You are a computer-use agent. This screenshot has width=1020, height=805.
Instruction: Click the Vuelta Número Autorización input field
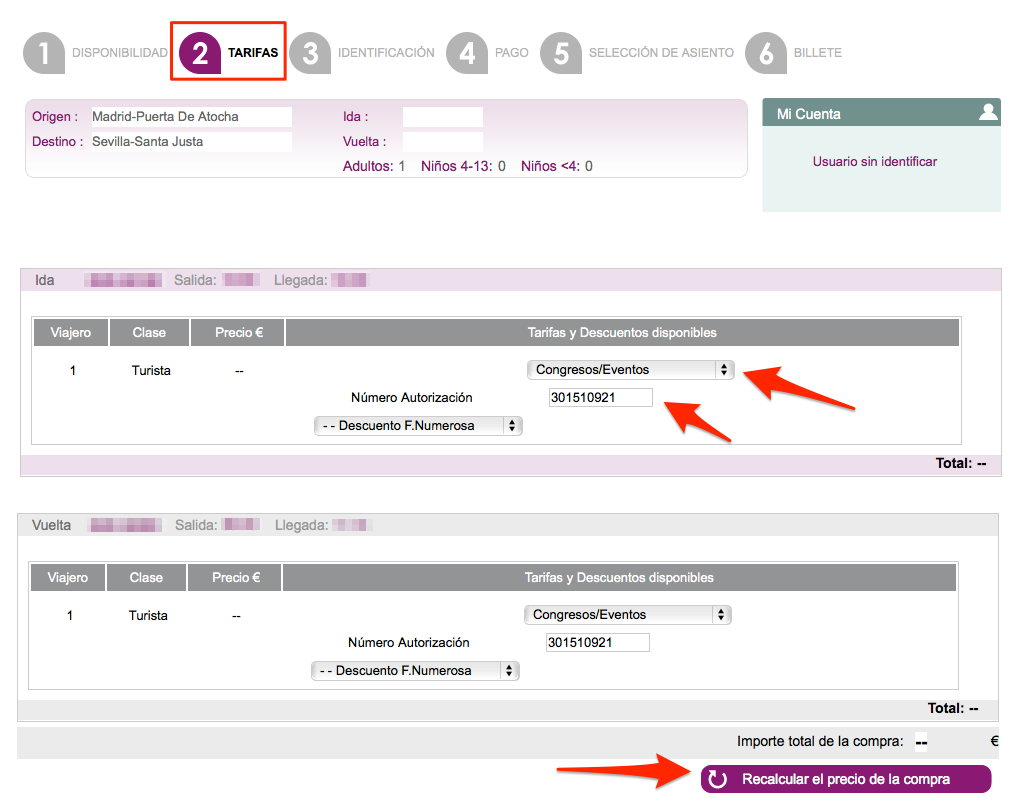(597, 643)
